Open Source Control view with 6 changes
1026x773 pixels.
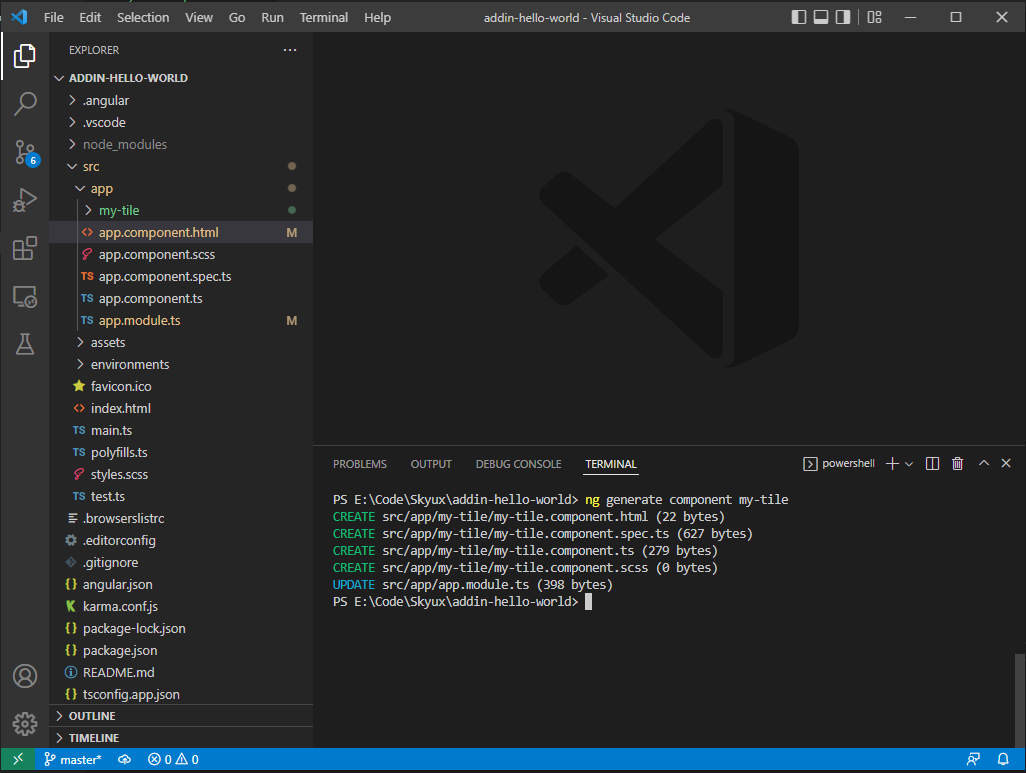25,152
